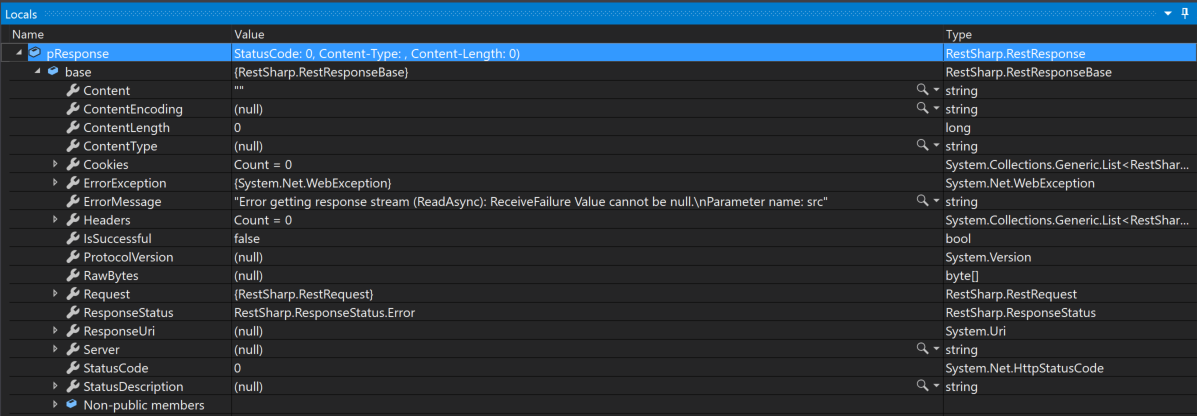Expand the Request property
This screenshot has width=1197, height=416.
[x=55, y=294]
